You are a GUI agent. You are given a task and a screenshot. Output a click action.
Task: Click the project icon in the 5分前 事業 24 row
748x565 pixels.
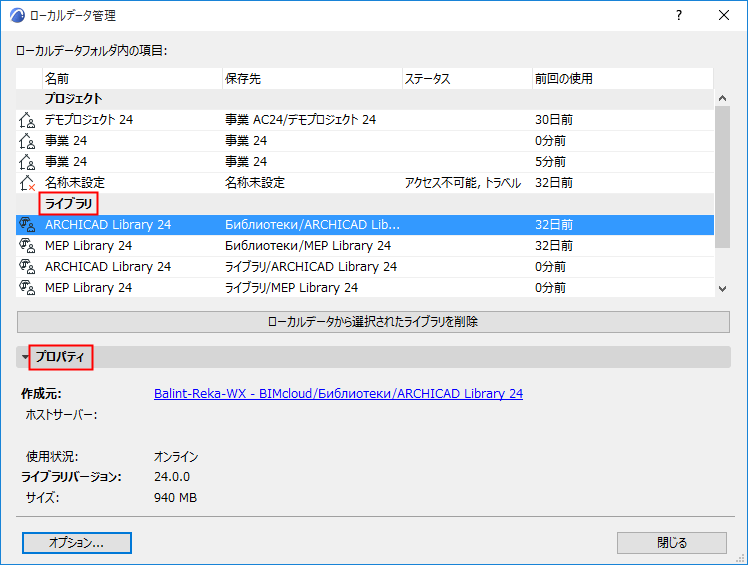(27, 162)
